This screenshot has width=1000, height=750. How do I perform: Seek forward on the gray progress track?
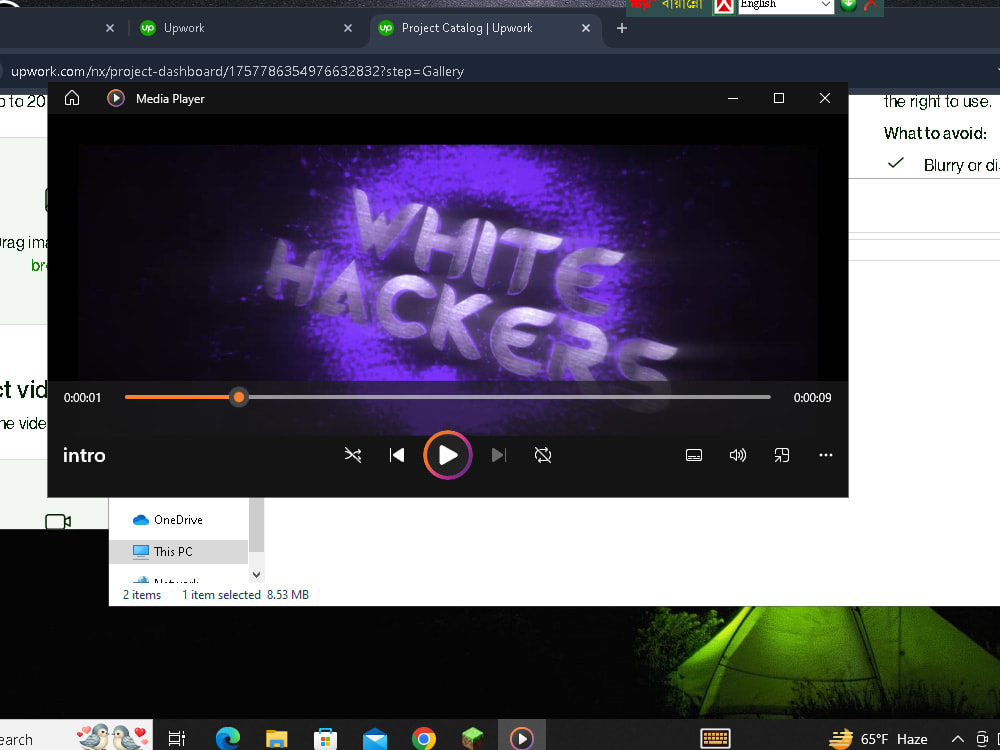coord(509,397)
